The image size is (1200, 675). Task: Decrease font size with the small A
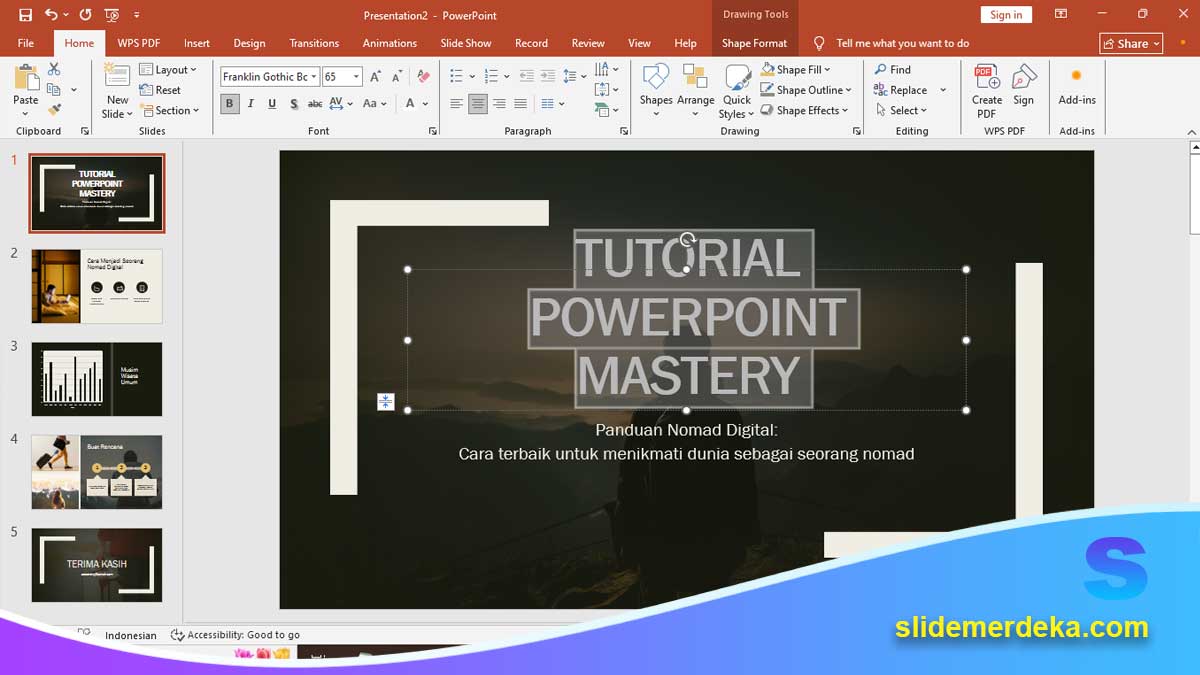click(395, 76)
